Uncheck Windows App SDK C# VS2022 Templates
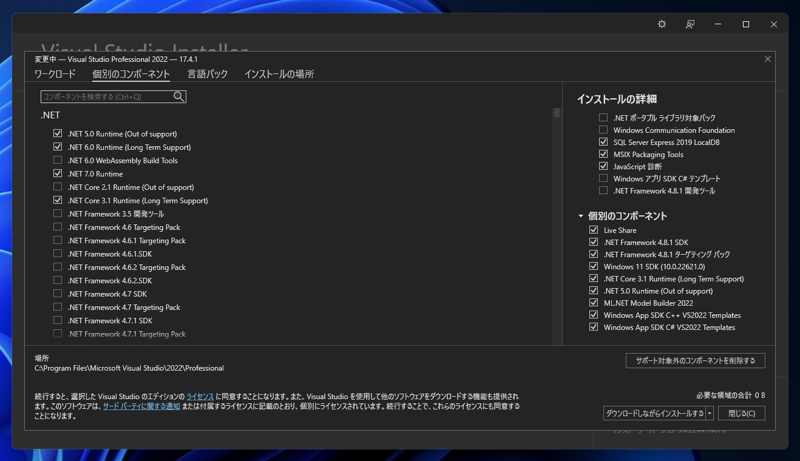Image resolution: width=800 pixels, height=461 pixels. tap(593, 327)
